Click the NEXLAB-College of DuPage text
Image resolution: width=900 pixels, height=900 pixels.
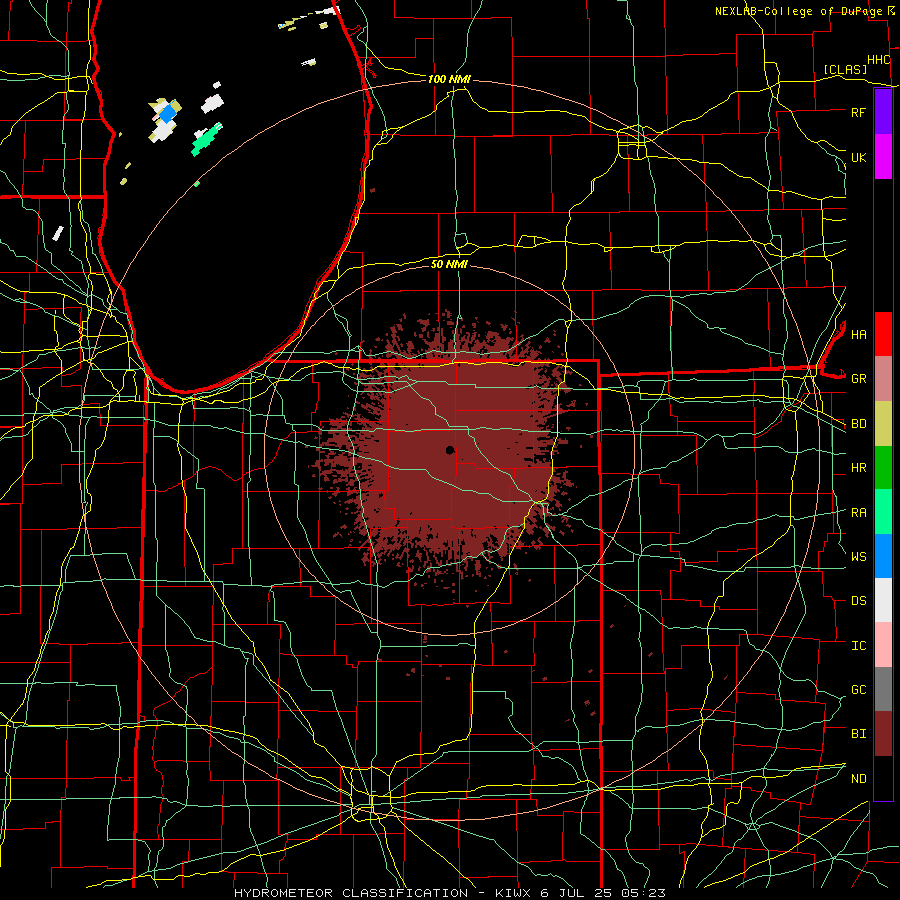[798, 11]
